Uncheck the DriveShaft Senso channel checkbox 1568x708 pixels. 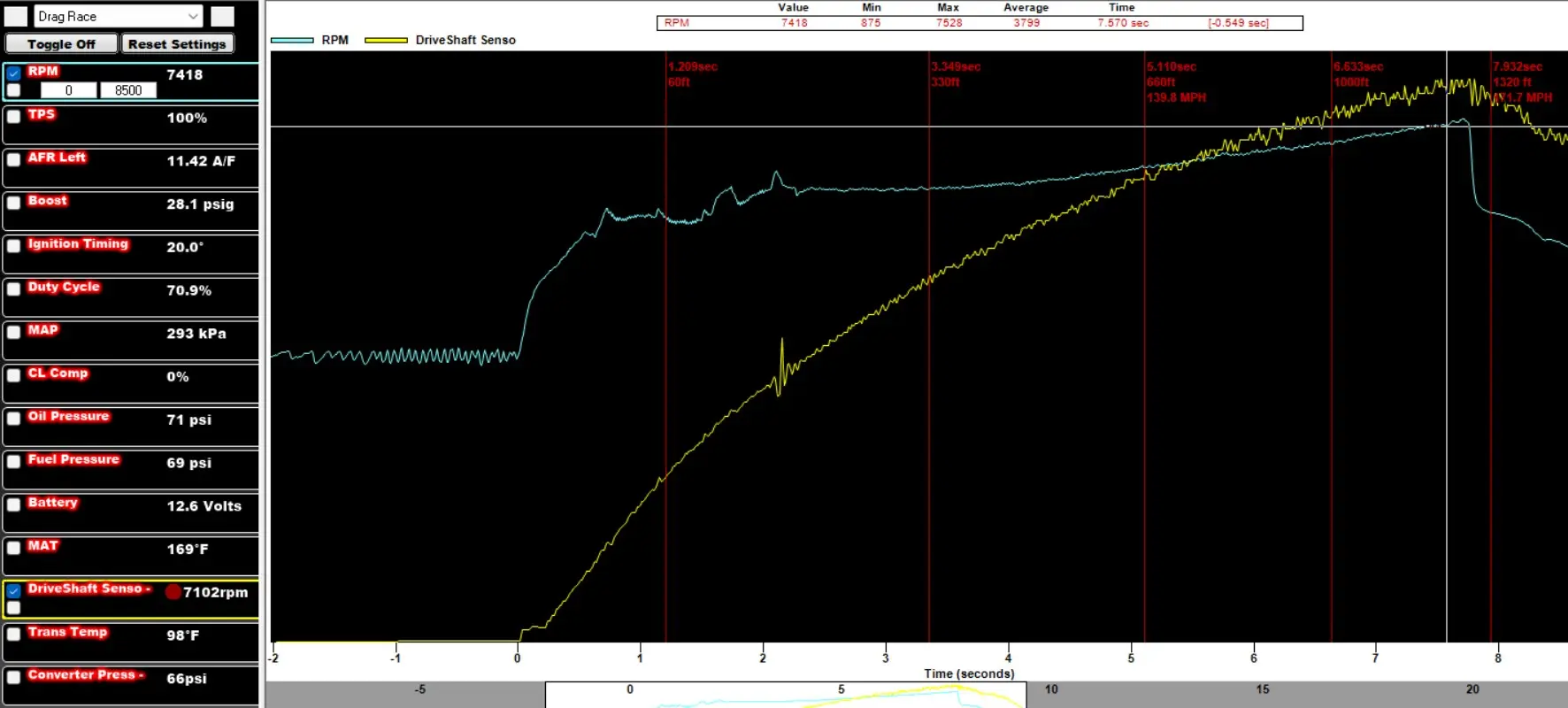[x=14, y=591]
